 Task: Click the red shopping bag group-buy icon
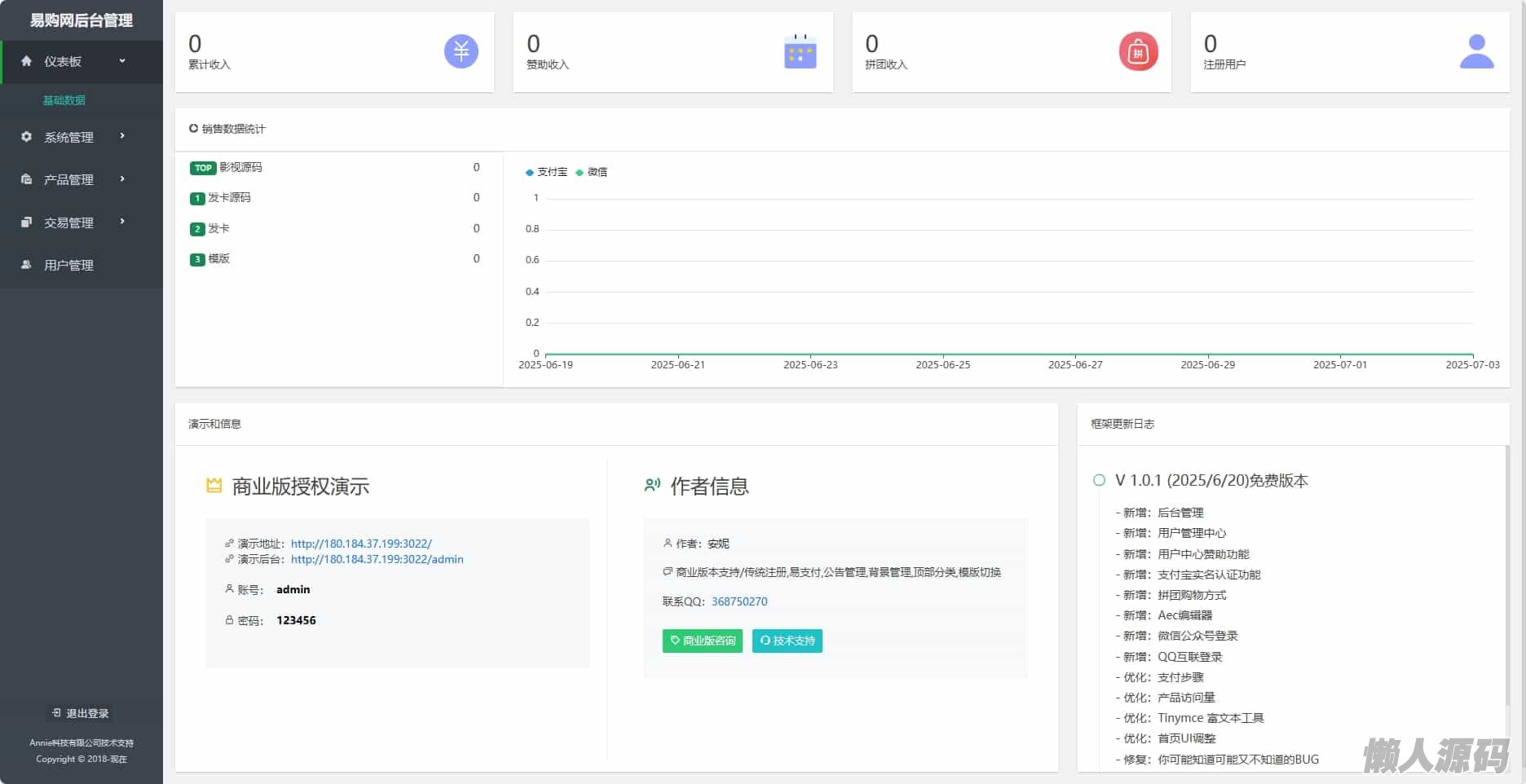pos(1138,52)
